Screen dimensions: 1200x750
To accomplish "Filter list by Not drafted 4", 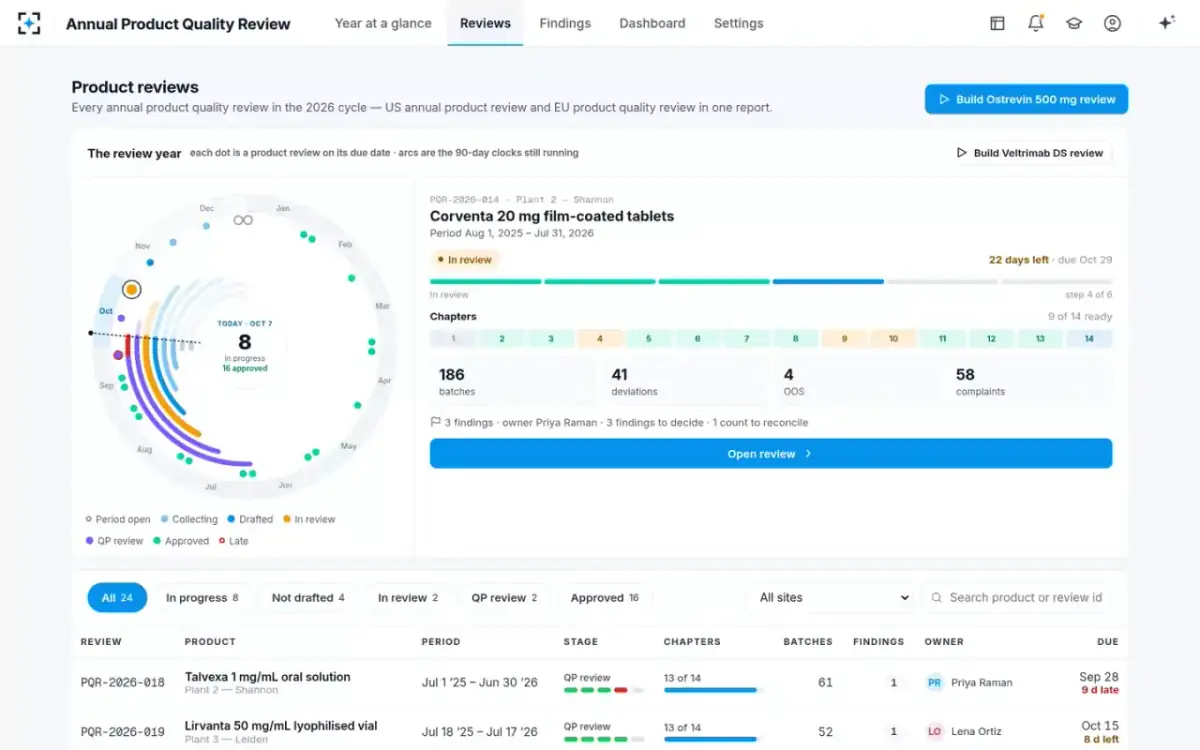I will pos(308,598).
